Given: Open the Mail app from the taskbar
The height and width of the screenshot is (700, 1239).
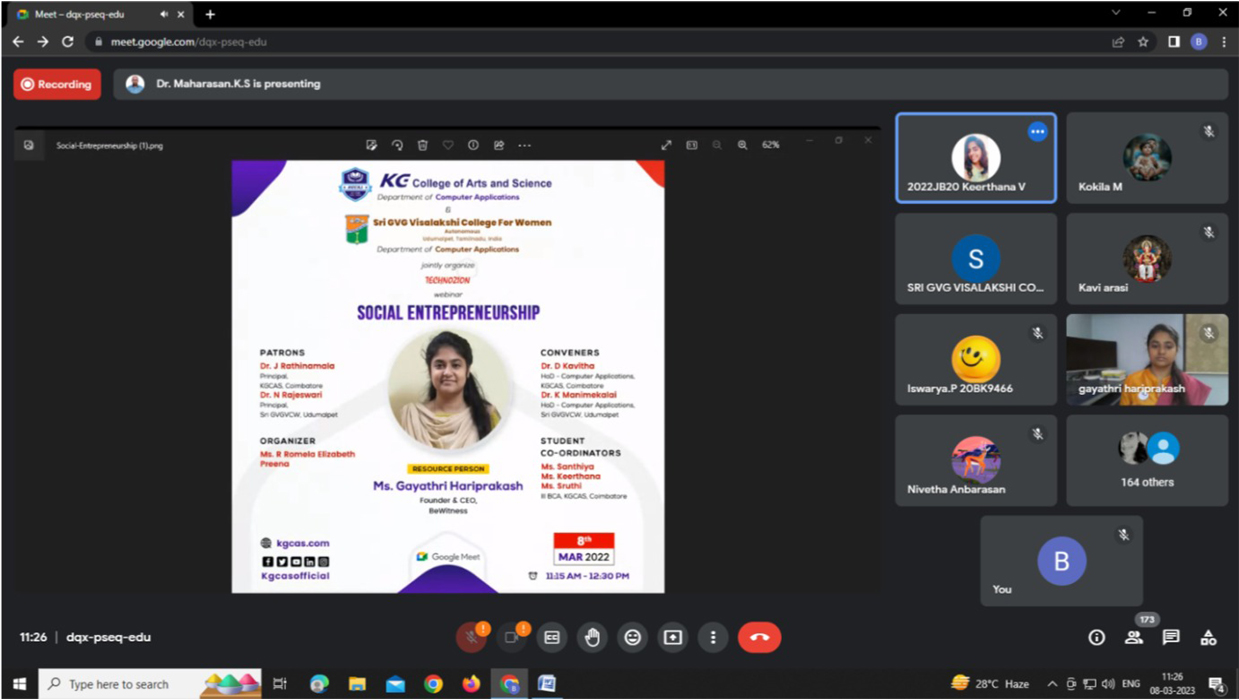Looking at the screenshot, I should pos(395,684).
